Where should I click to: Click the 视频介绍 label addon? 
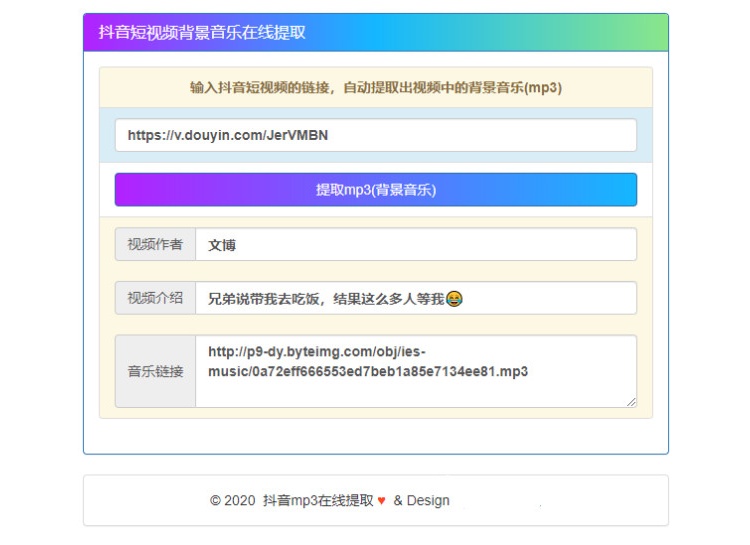click(x=155, y=298)
